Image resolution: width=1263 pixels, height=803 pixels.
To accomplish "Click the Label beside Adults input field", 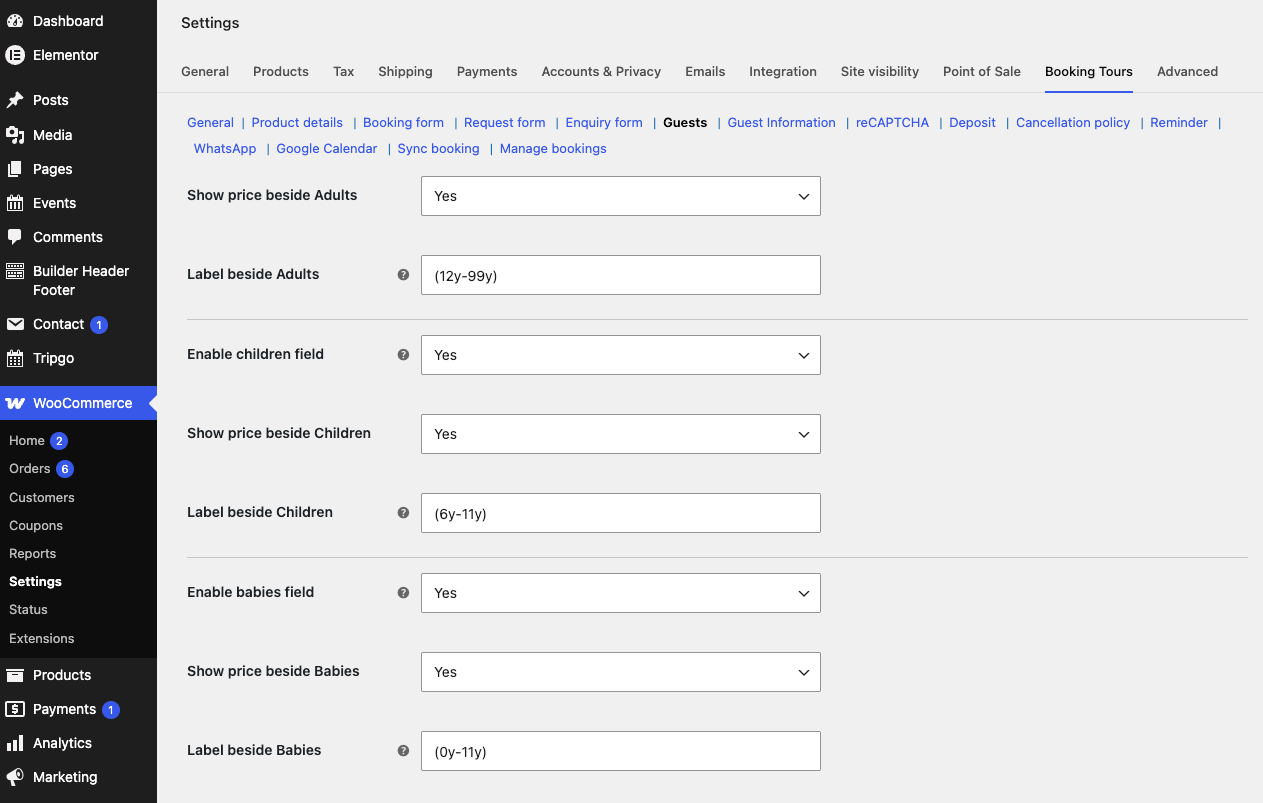I will (620, 275).
